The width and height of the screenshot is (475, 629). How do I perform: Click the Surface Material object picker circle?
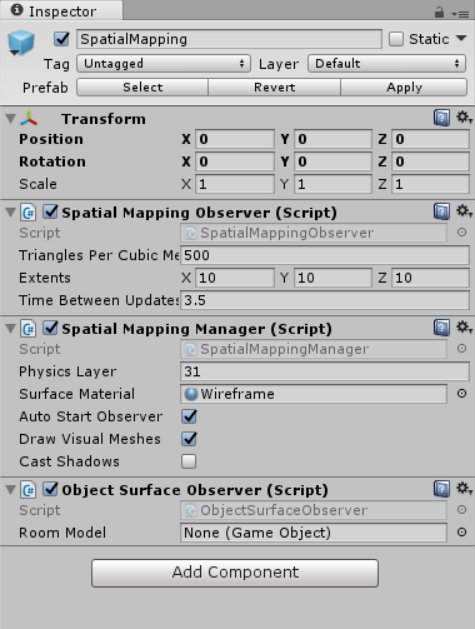462,394
